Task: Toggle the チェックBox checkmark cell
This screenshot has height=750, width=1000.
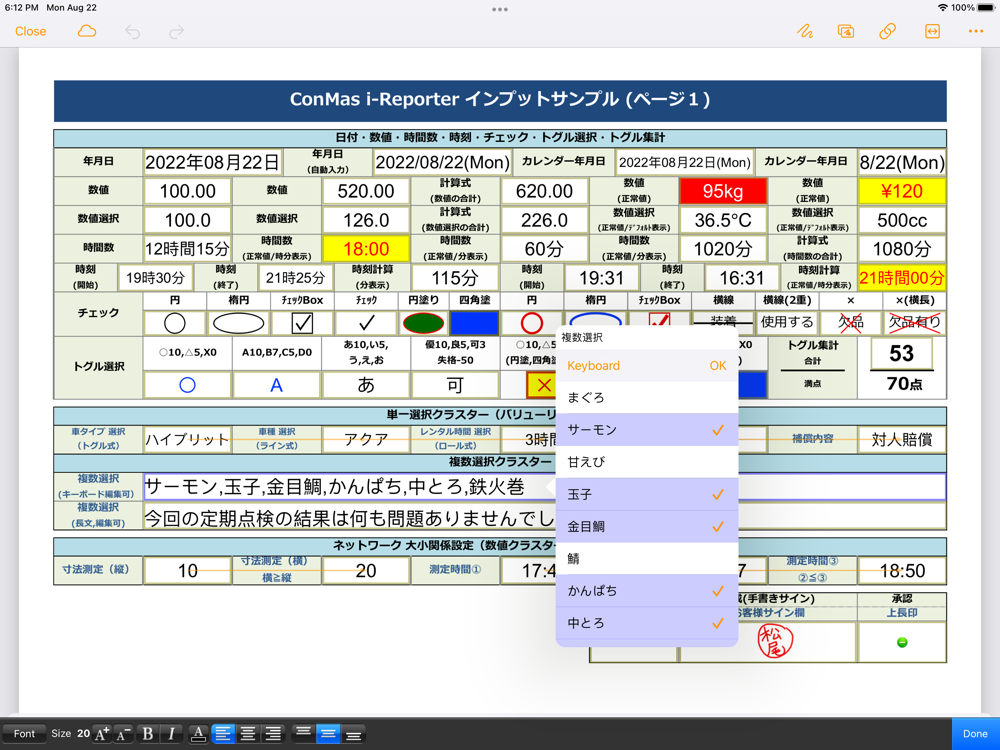Action: 302,323
